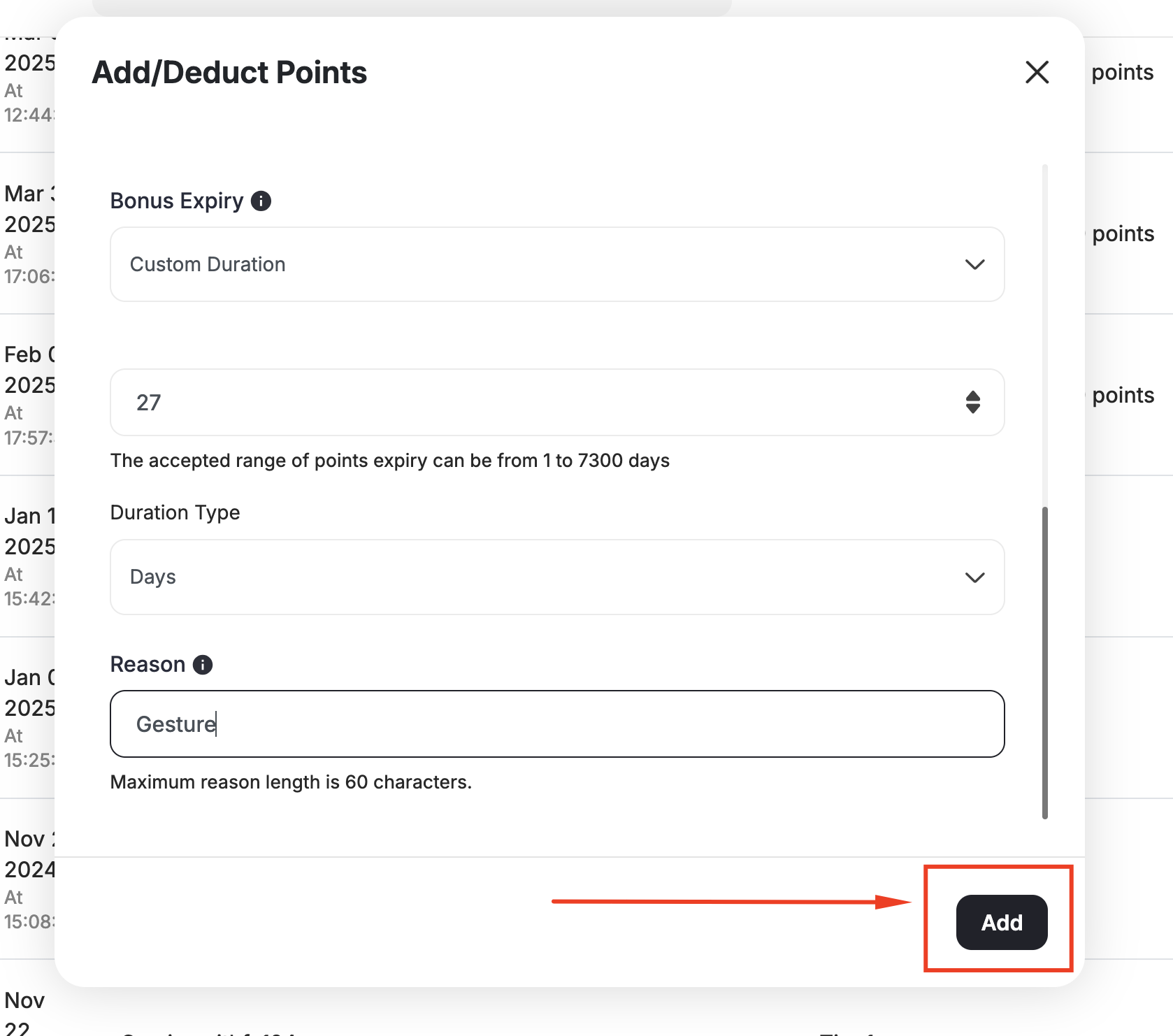Open the Bonus Expiry dropdown showing Custom Duration
This screenshot has height=1036, width=1173.
coord(557,265)
